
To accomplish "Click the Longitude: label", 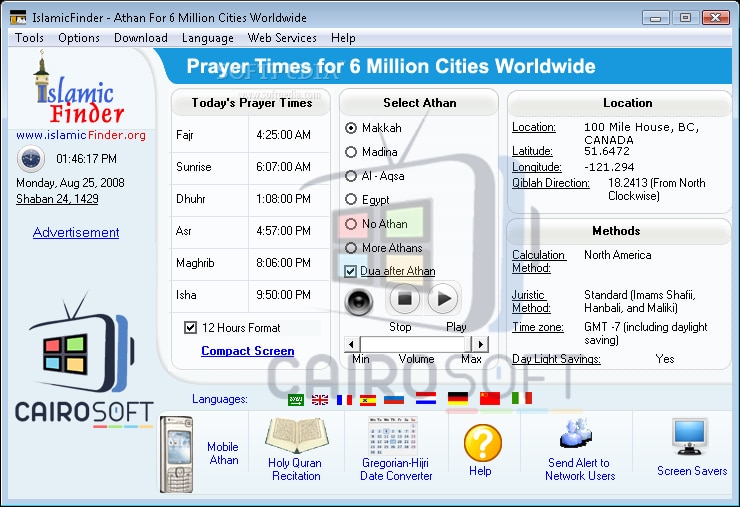I will click(537, 167).
